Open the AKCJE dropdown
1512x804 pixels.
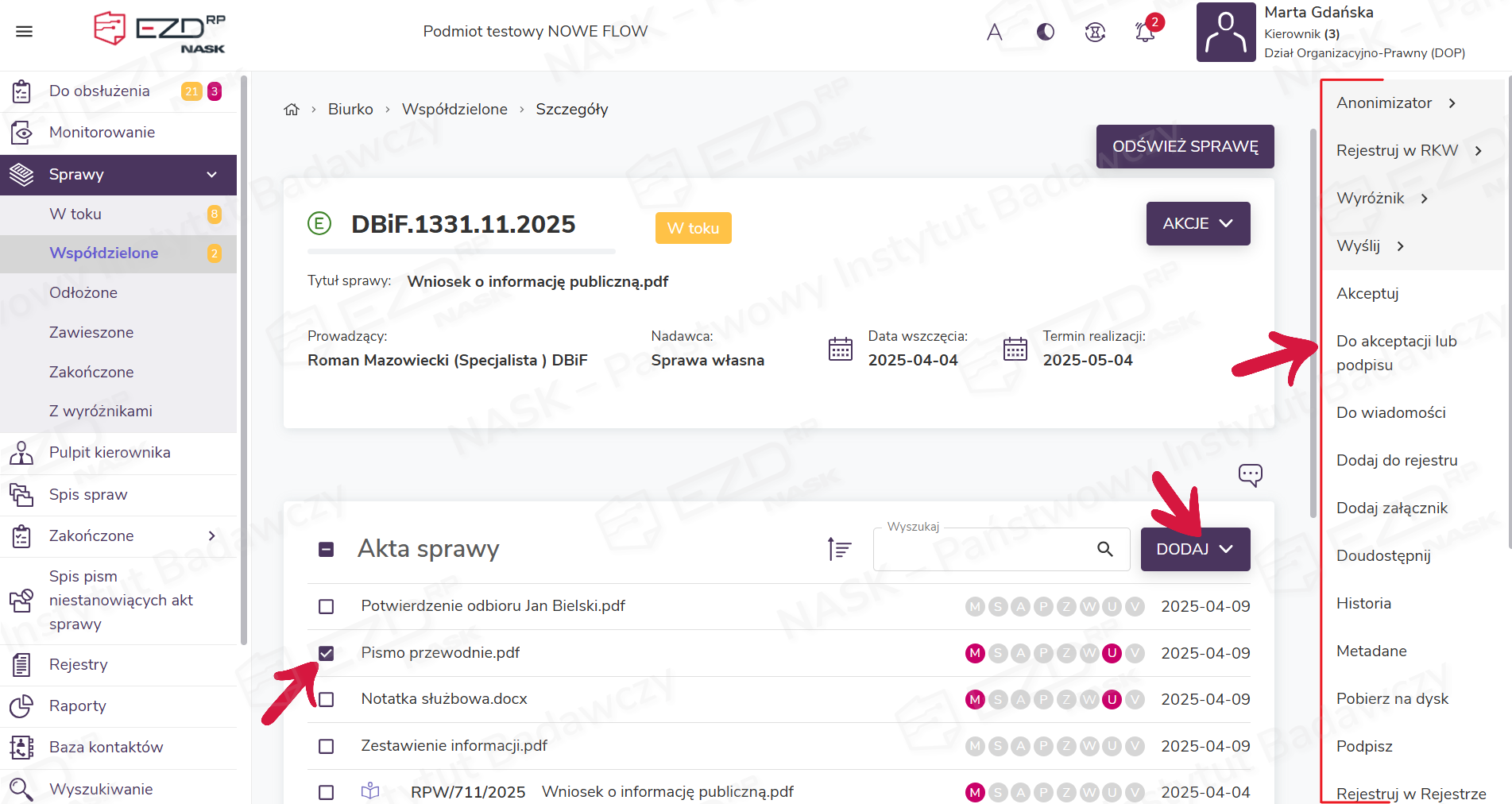click(x=1197, y=224)
